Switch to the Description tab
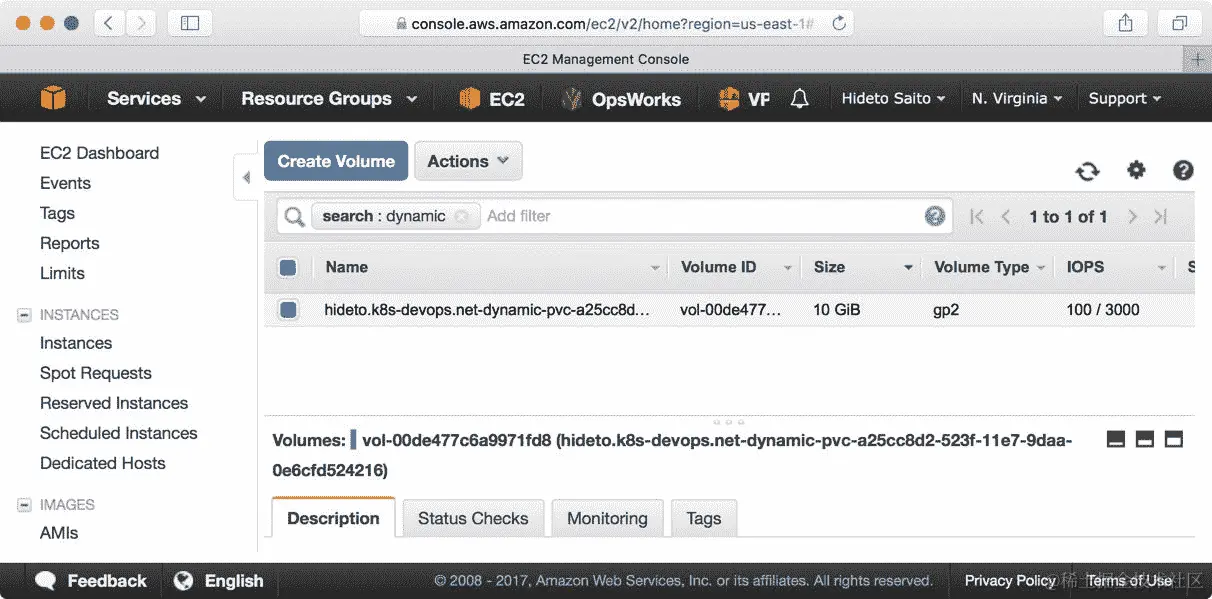 click(333, 518)
